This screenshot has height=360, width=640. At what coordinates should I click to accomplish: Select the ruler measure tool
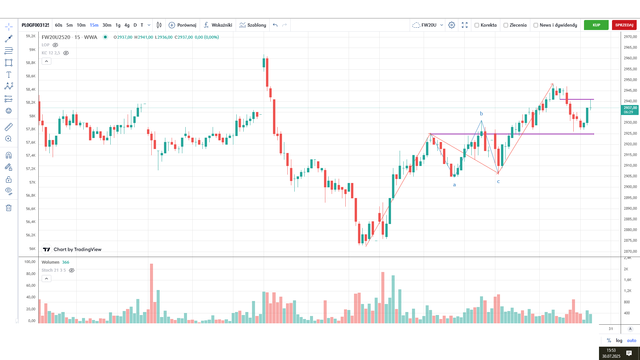click(9, 127)
